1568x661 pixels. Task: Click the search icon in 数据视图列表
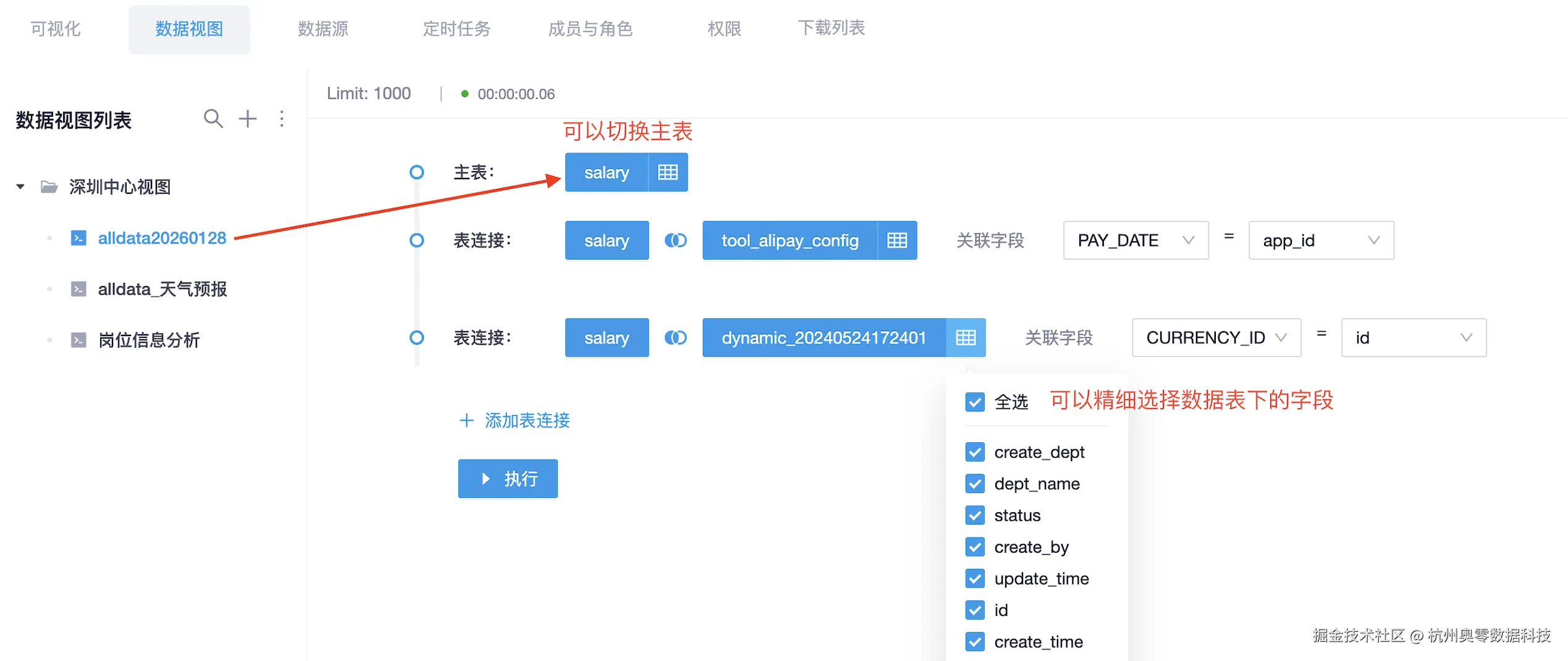point(213,119)
